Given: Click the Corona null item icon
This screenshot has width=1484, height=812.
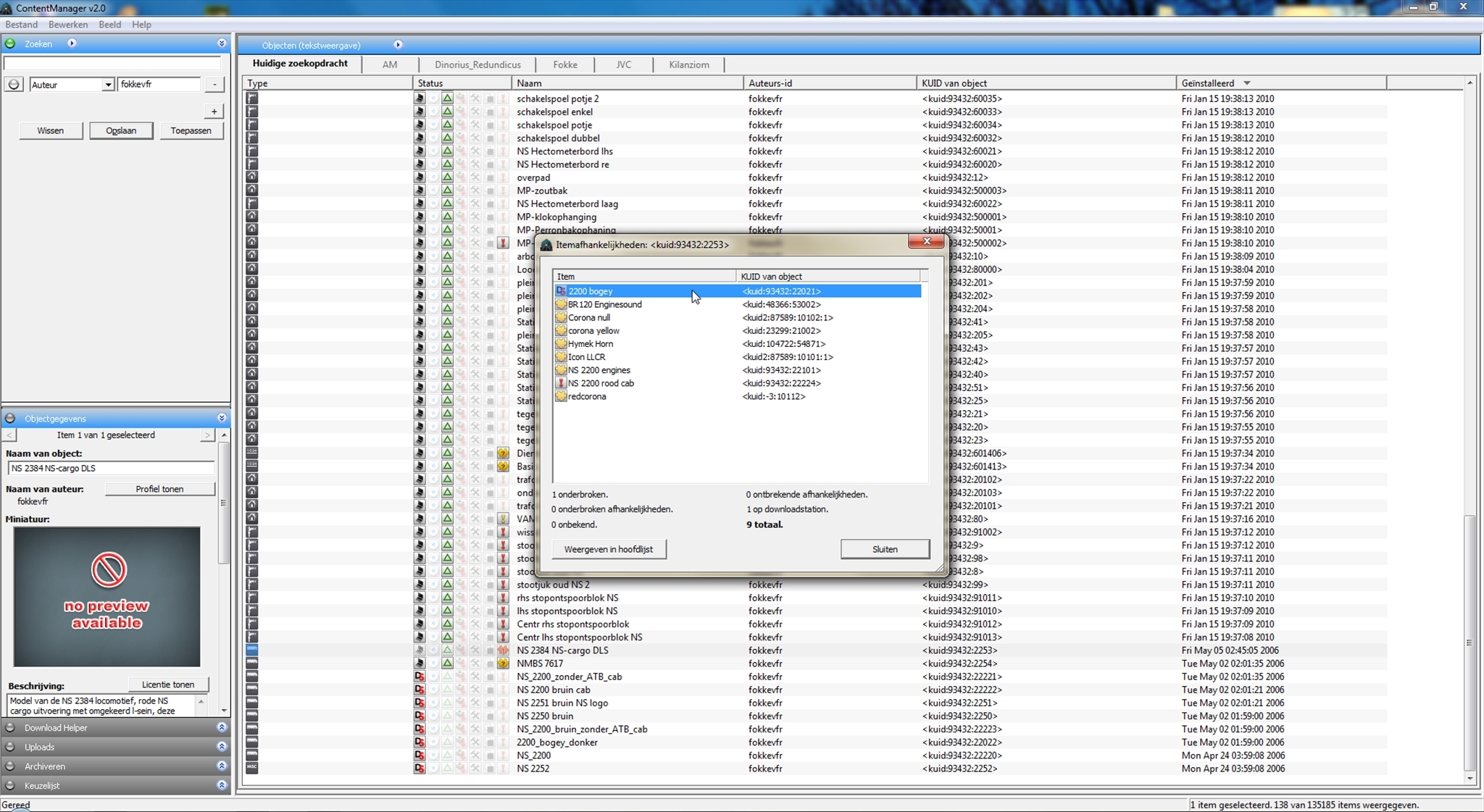Looking at the screenshot, I should click(561, 318).
